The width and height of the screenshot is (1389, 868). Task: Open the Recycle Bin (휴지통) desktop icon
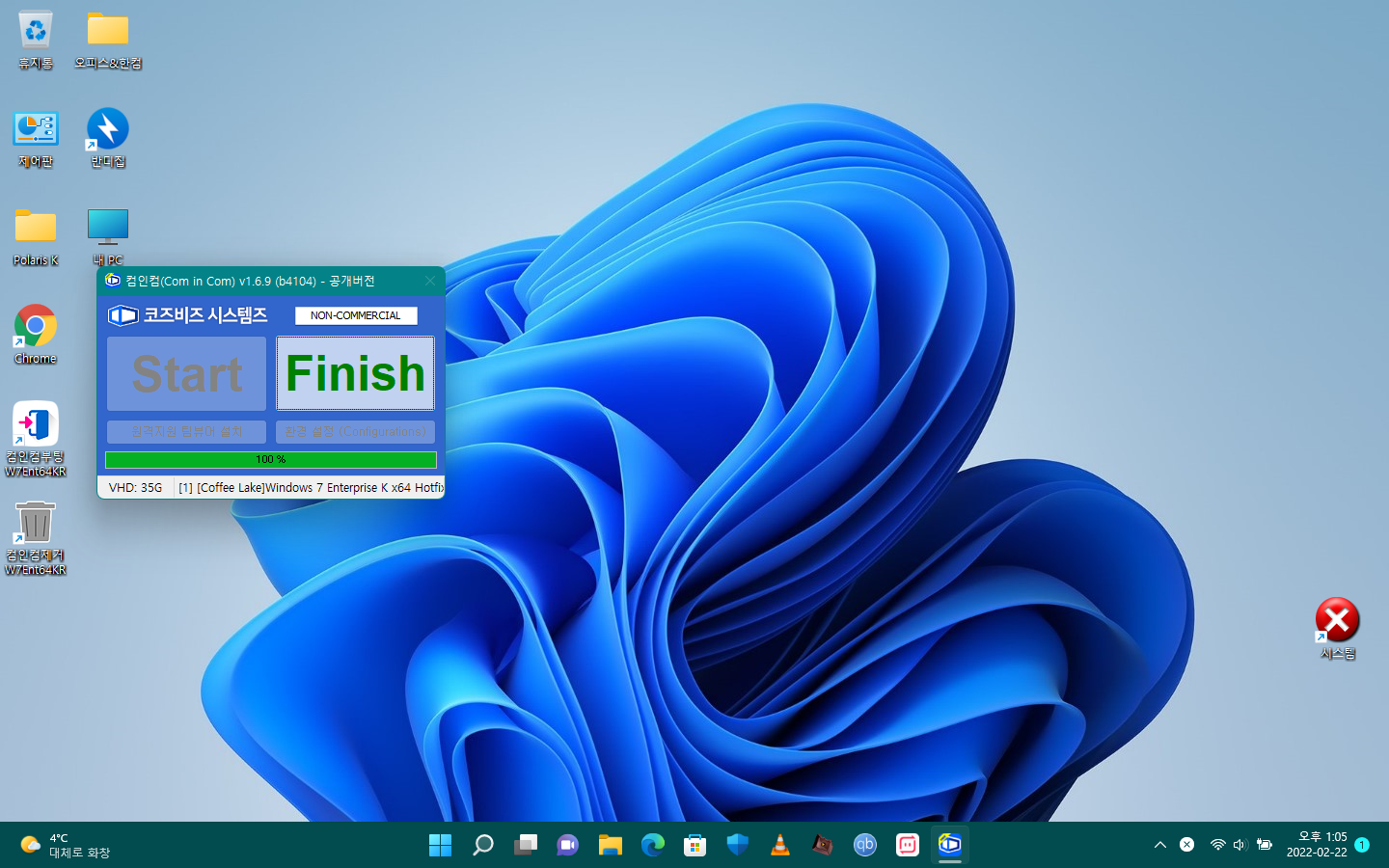coord(36,41)
